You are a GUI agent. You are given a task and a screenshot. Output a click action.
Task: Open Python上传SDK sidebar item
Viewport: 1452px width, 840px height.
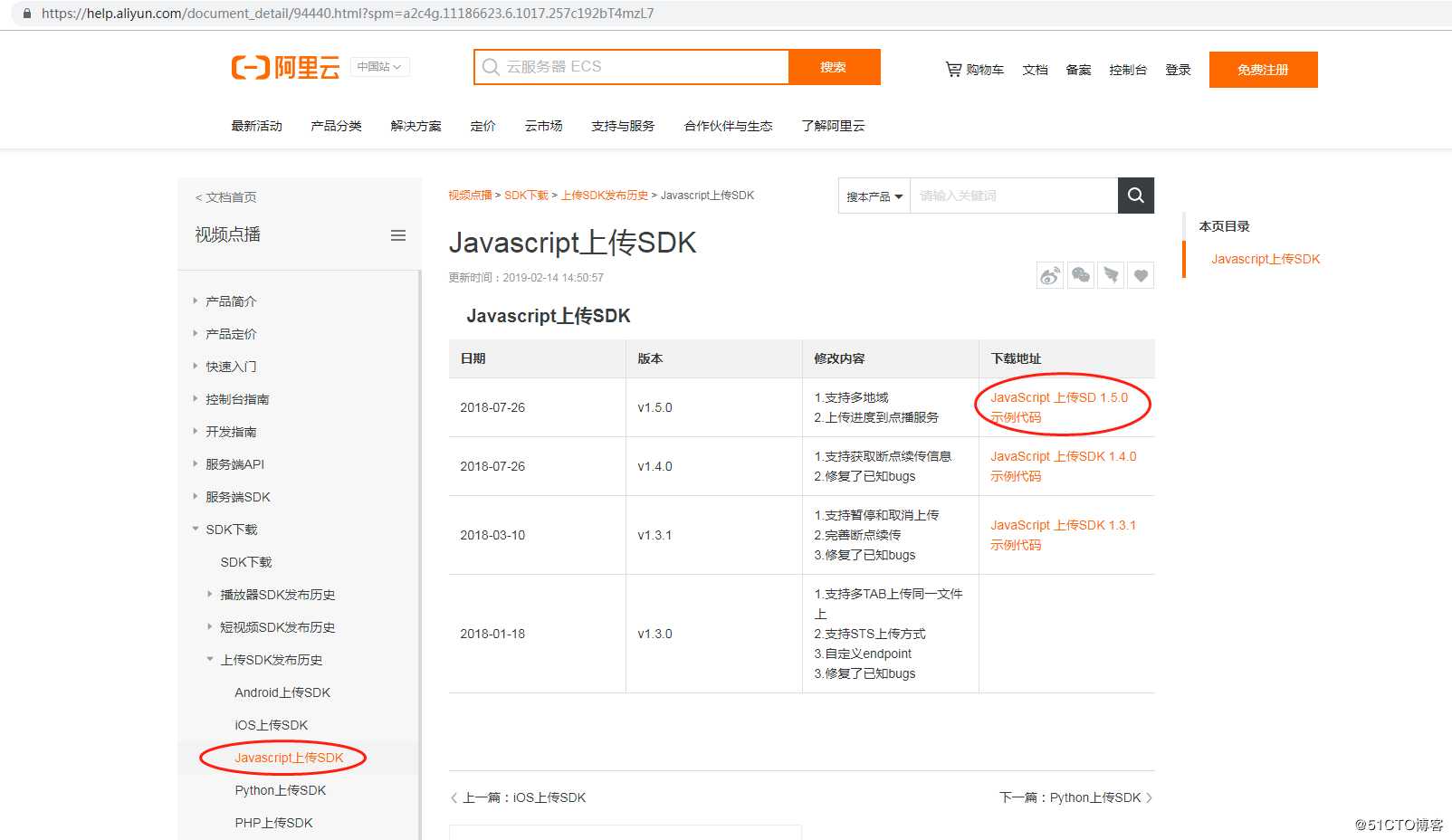coord(281,790)
